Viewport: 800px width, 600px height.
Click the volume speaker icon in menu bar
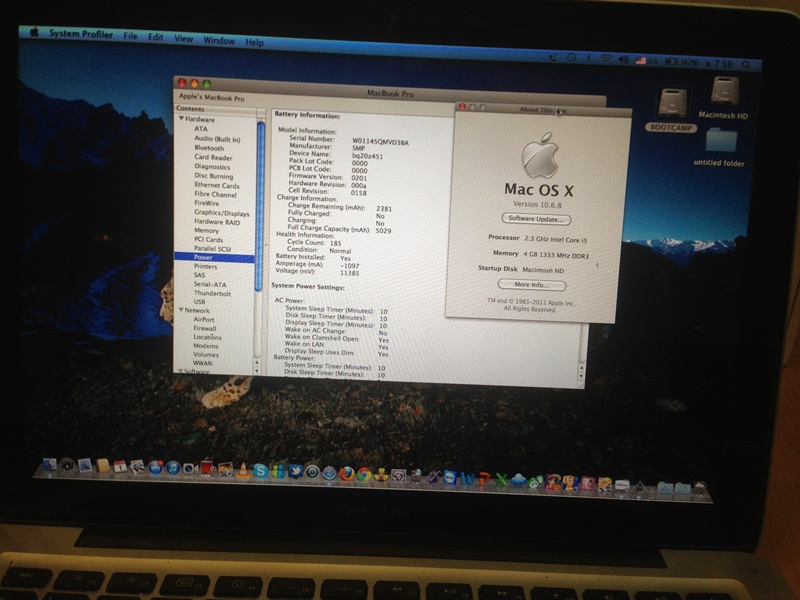click(x=623, y=60)
